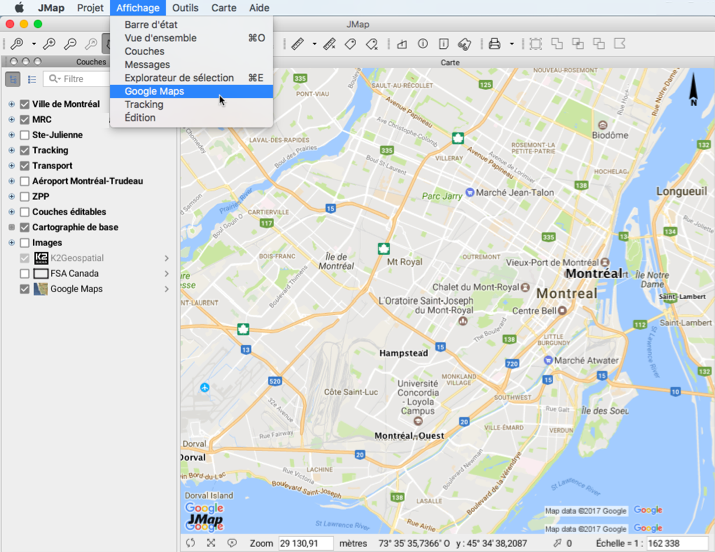Click the Filtre search field
Image resolution: width=715 pixels, height=552 pixels.
[x=76, y=79]
